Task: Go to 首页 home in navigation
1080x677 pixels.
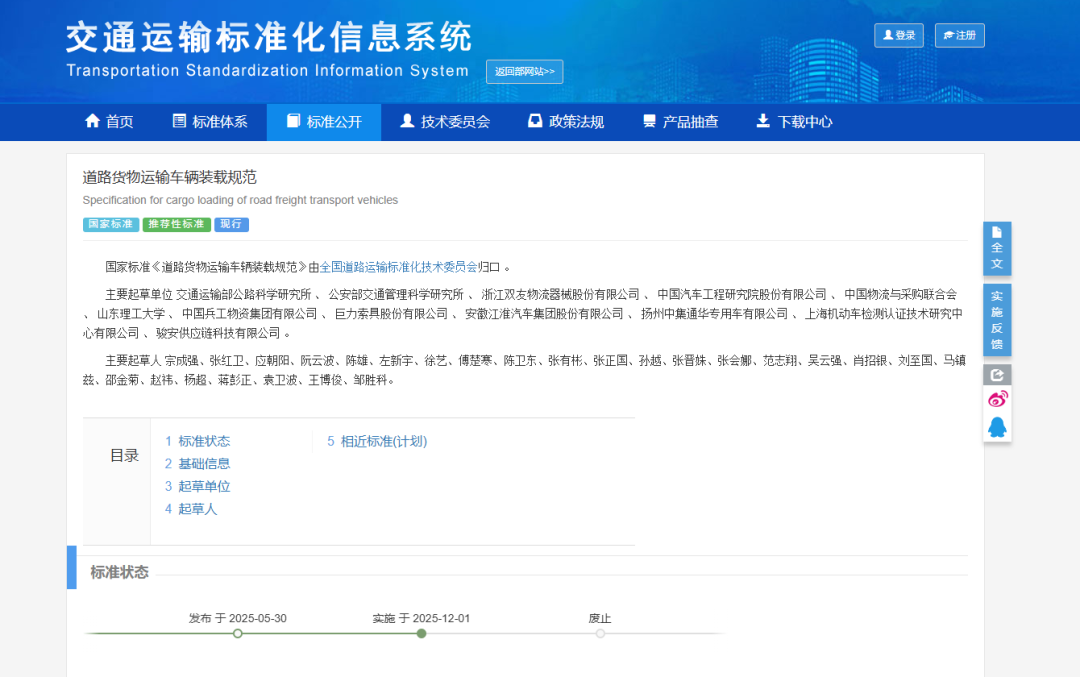Action: click(109, 122)
